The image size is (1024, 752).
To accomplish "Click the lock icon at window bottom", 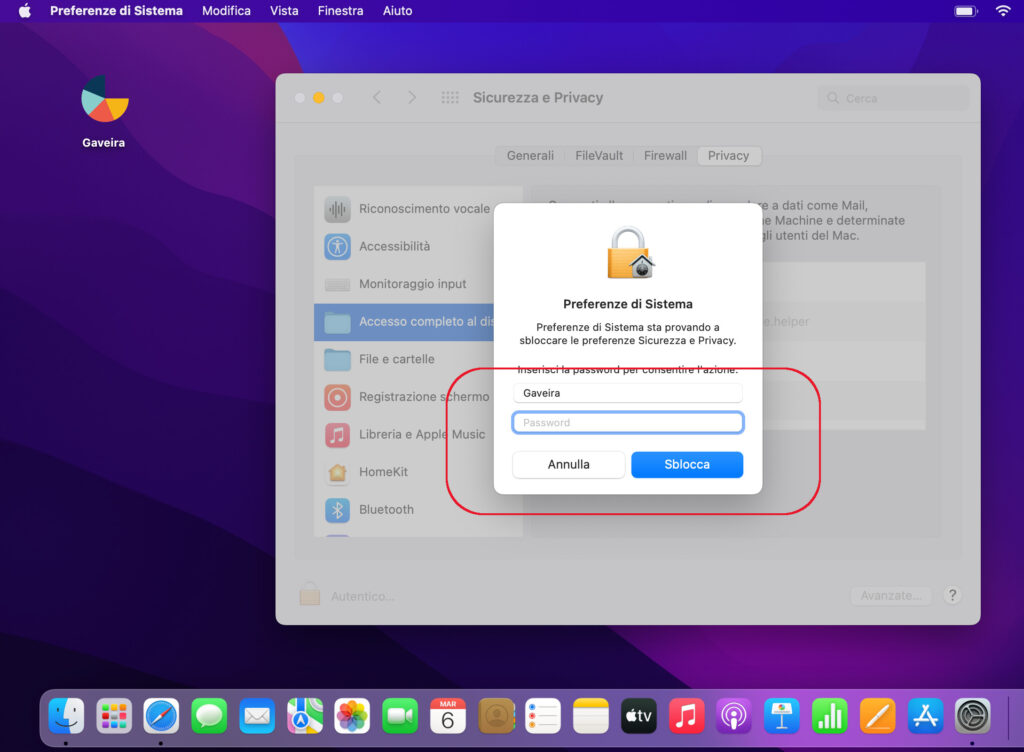I will tap(310, 593).
